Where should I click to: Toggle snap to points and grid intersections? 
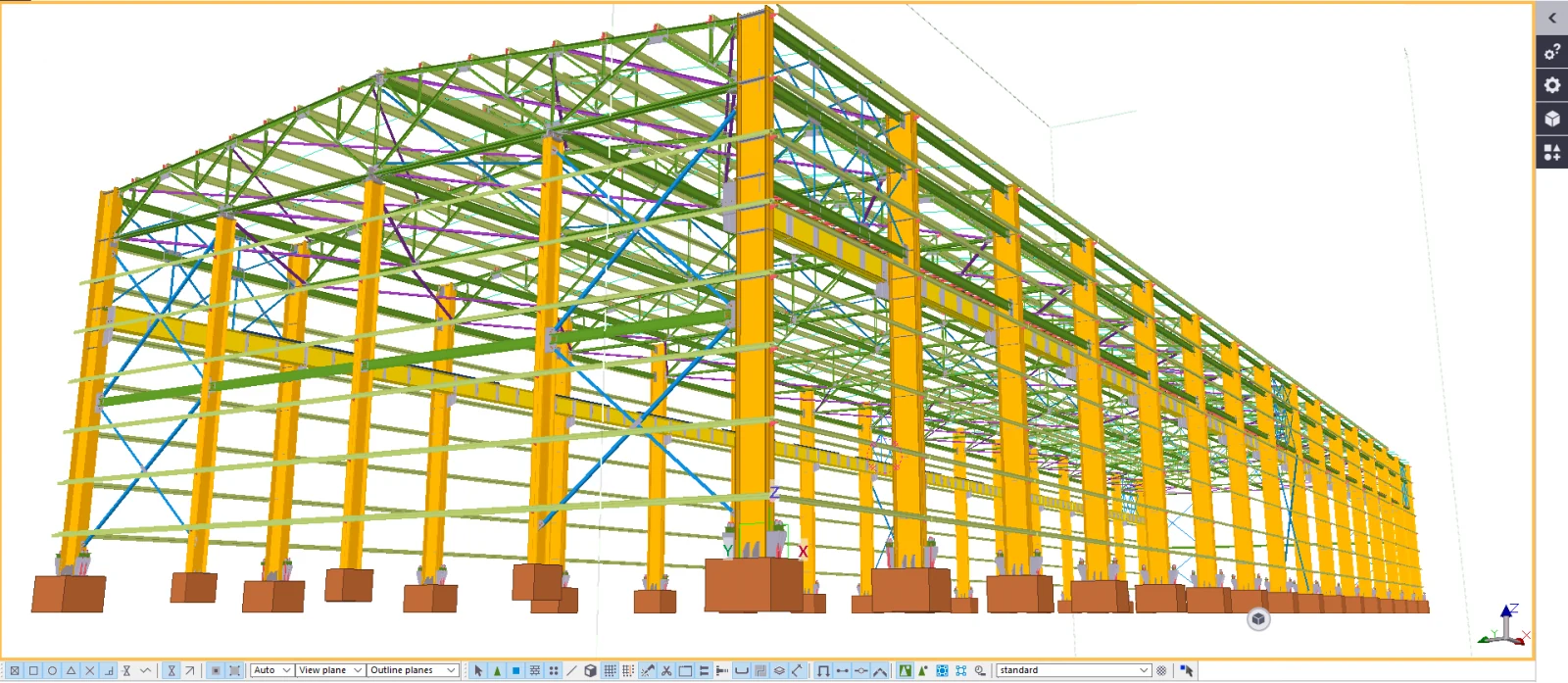(x=15, y=670)
